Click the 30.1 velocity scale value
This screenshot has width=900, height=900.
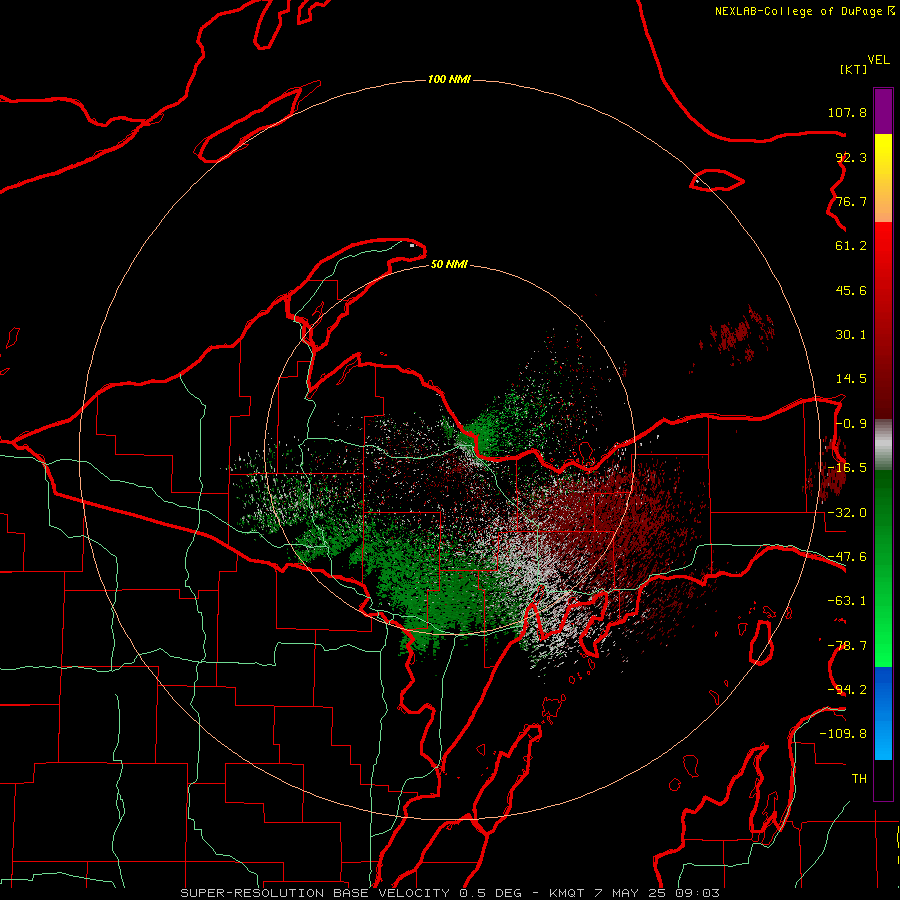coord(851,335)
